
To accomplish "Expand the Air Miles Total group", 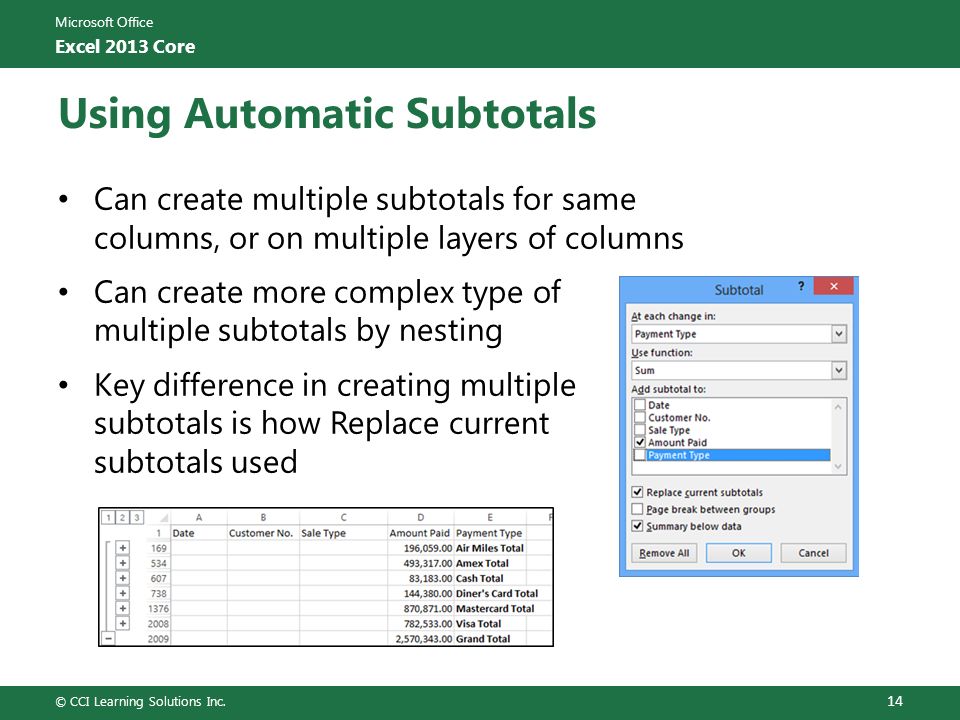I will pyautogui.click(x=122, y=548).
